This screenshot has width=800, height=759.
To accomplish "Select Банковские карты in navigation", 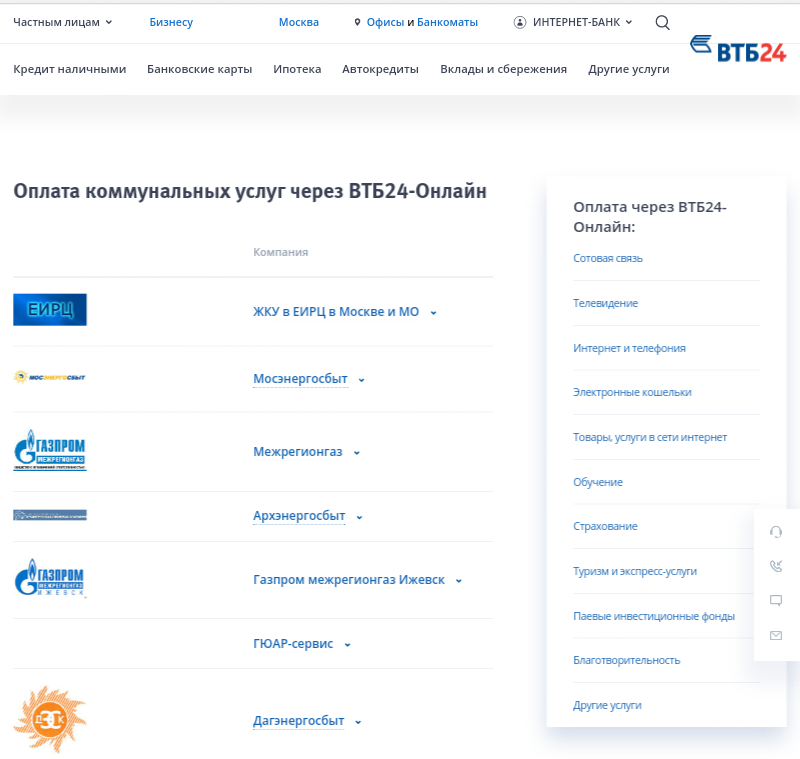I will pos(199,69).
